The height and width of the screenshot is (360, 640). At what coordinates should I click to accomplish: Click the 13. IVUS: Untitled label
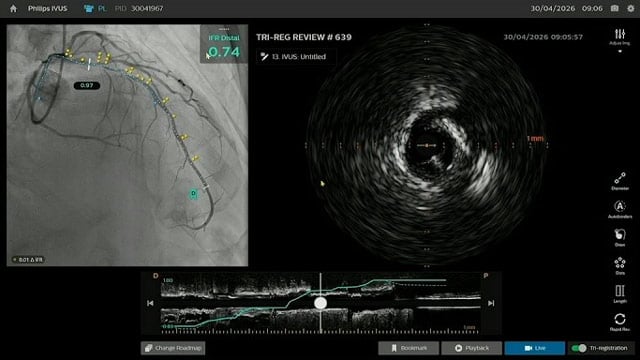pyautogui.click(x=296, y=57)
